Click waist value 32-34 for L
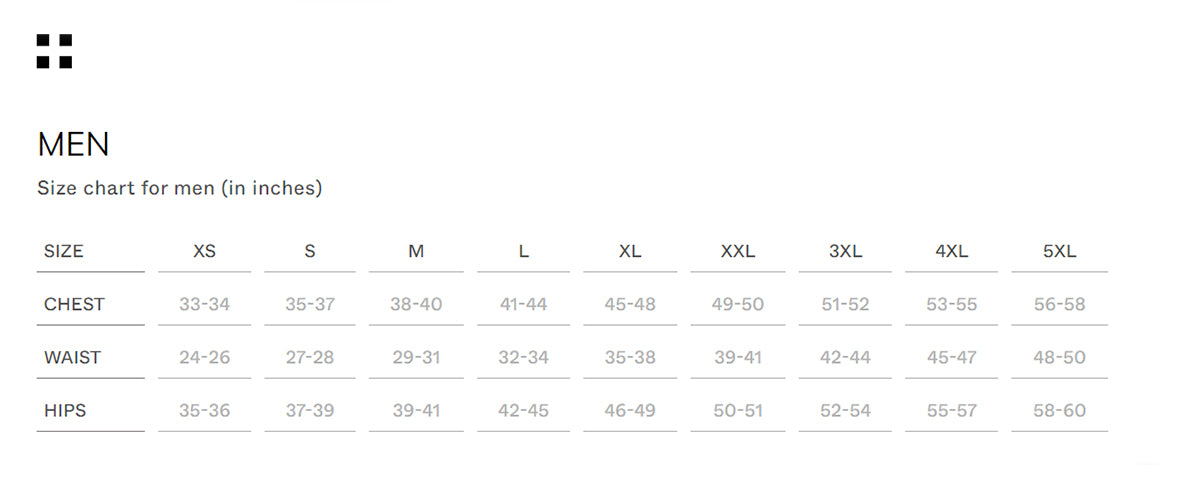 point(523,357)
